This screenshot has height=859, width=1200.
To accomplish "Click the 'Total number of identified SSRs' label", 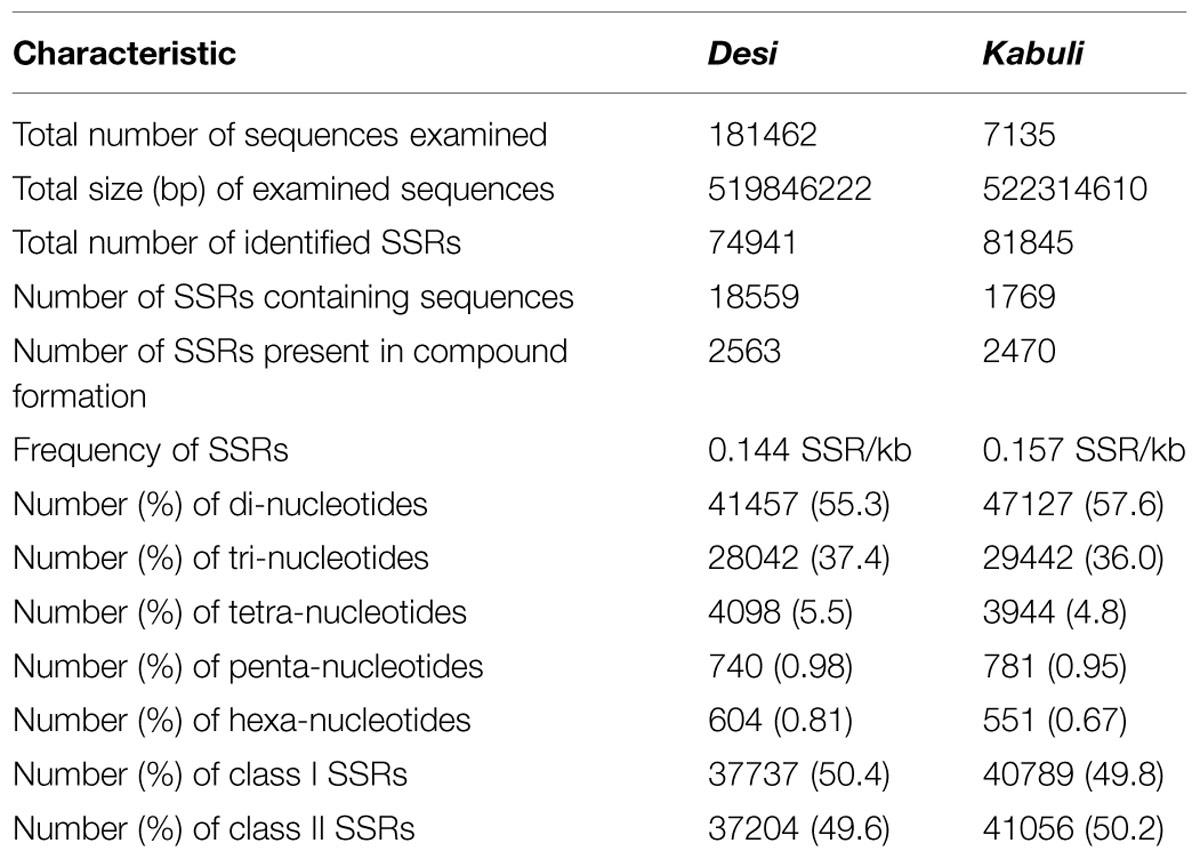I will point(237,243).
